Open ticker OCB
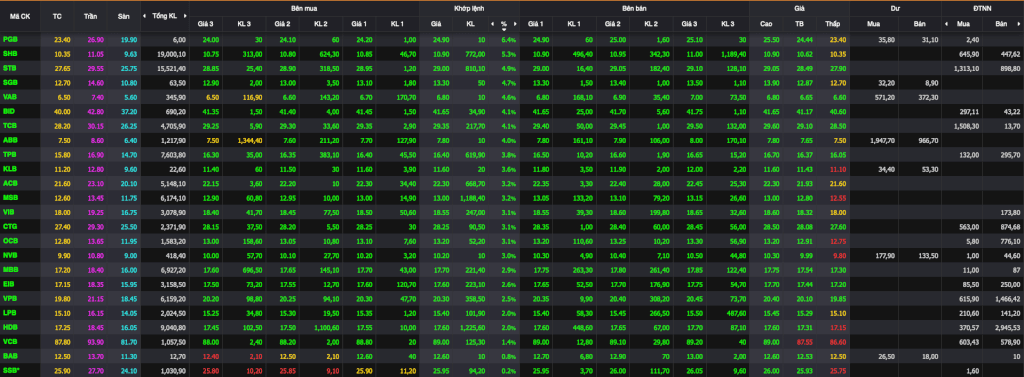Screen dimensions: 1024x377 [10, 240]
